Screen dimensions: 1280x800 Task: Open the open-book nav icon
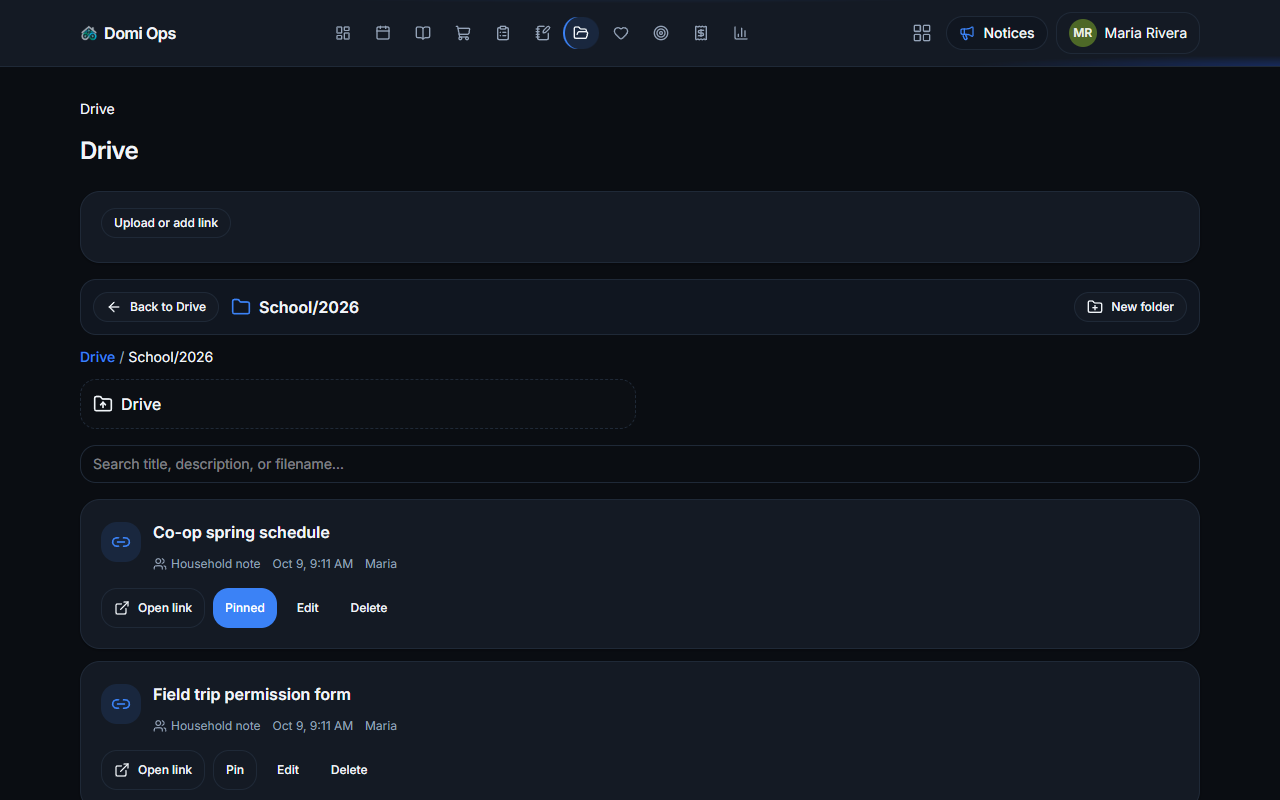423,33
